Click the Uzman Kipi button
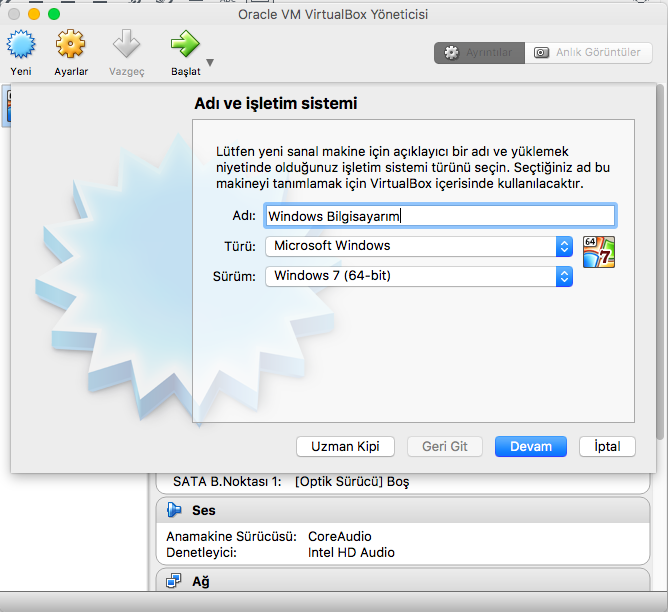Viewport: 668px width, 612px height. tap(345, 446)
